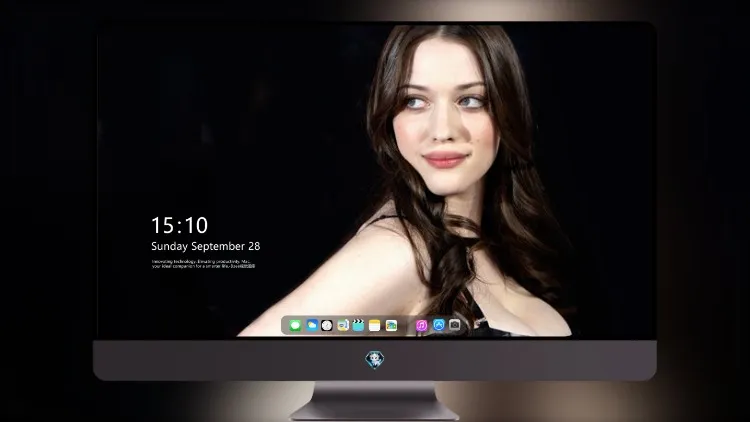
Task: Click the dock's left edge beside Messages
Action: pyautogui.click(x=285, y=325)
